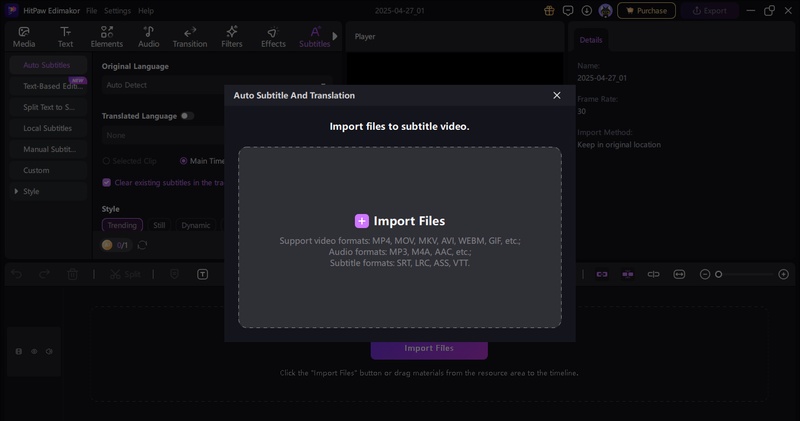The width and height of the screenshot is (800, 421).
Task: Expand more tabs with the right arrow
Action: [335, 36]
